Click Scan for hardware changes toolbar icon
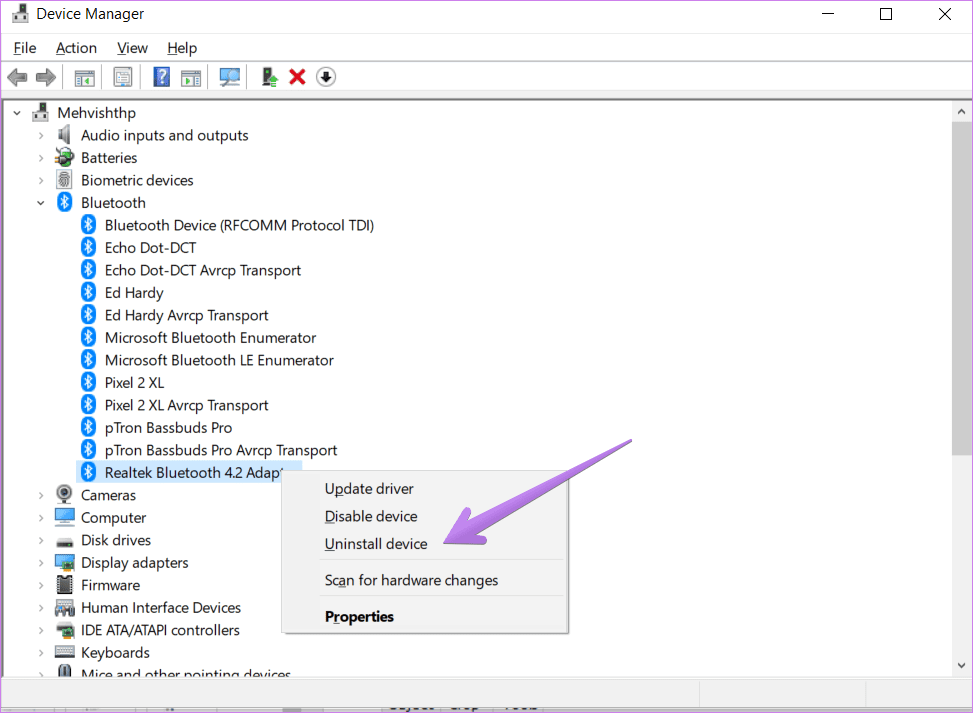 (x=230, y=77)
